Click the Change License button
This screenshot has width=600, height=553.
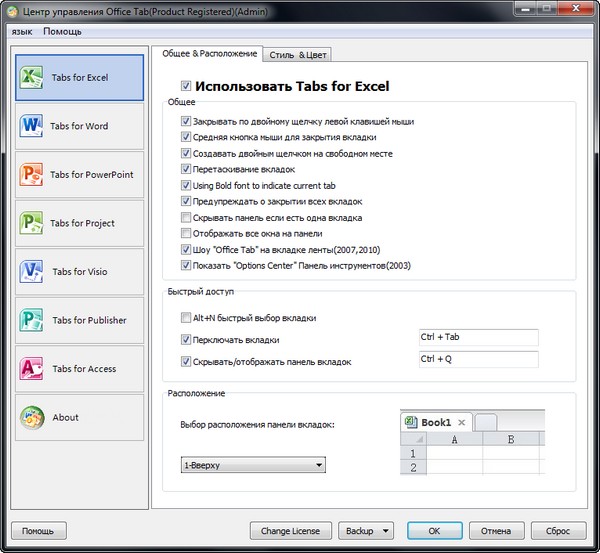(290, 531)
